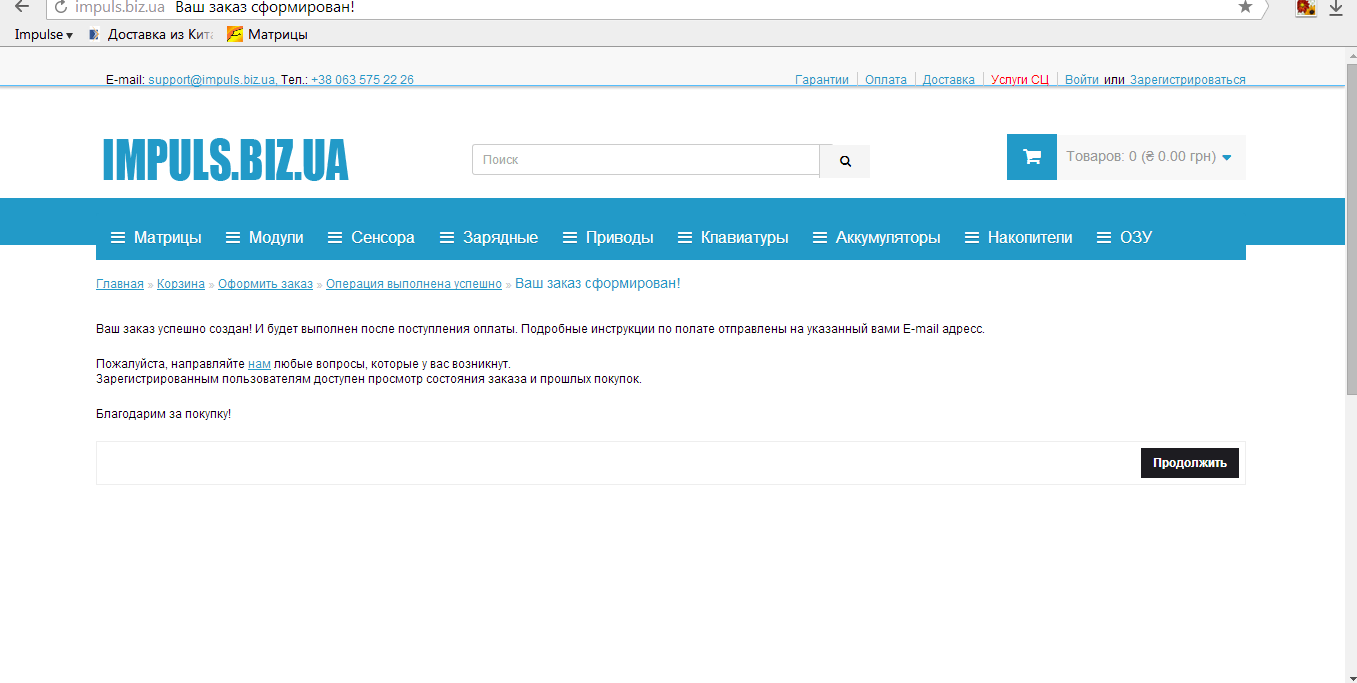The height and width of the screenshot is (683, 1357).
Task: Click the Ваш заказ сформирован! breadcrumb
Action: tap(598, 284)
